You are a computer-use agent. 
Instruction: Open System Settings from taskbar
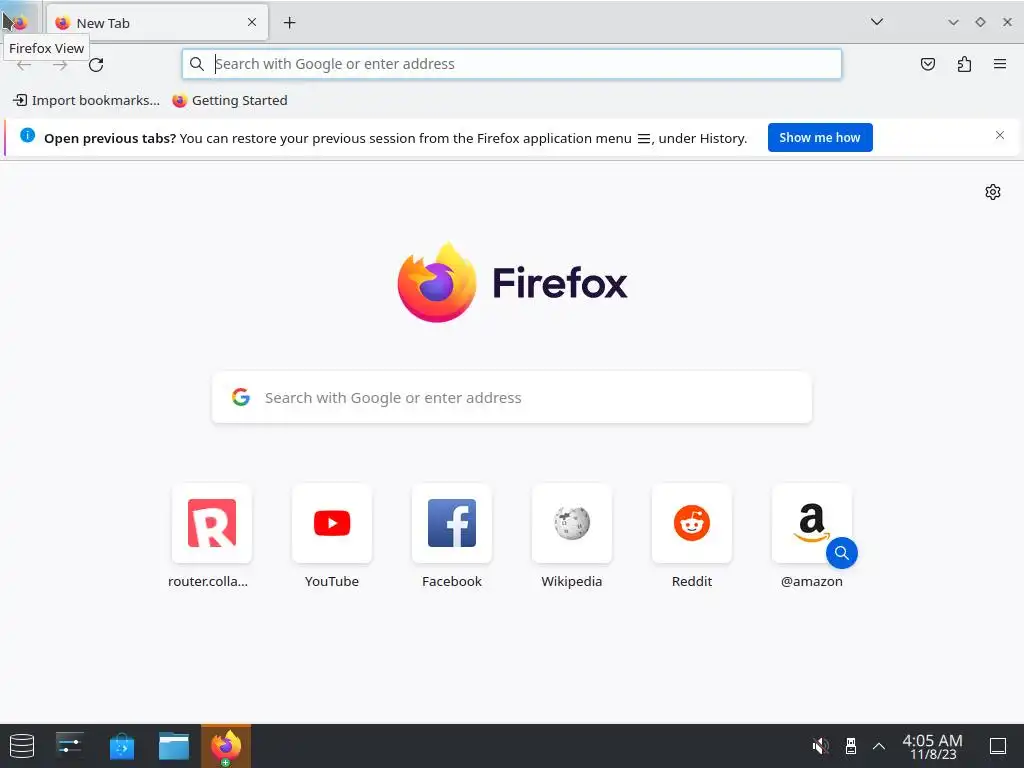click(69, 746)
